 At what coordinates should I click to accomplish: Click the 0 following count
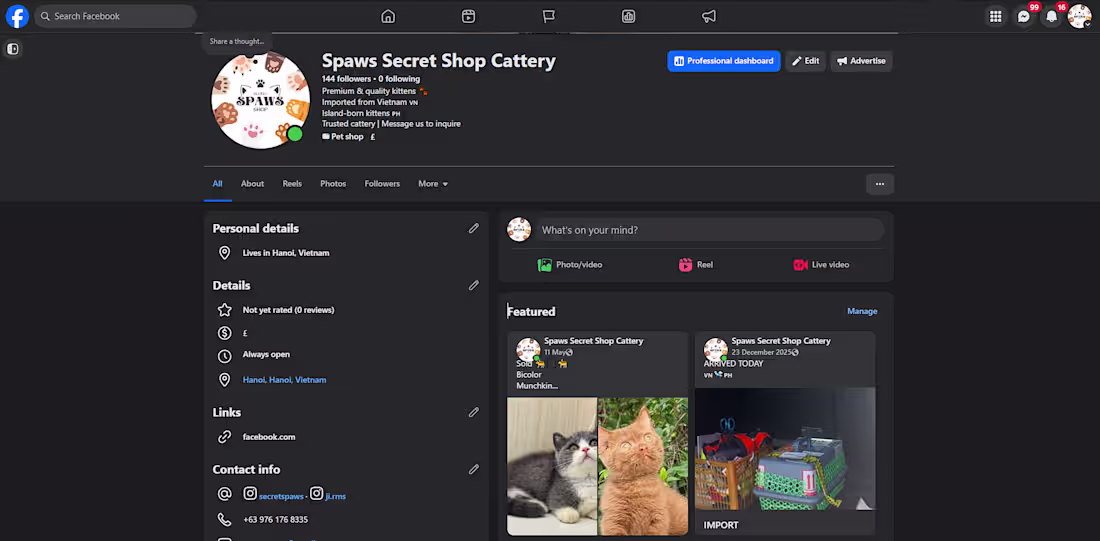pyautogui.click(x=399, y=79)
